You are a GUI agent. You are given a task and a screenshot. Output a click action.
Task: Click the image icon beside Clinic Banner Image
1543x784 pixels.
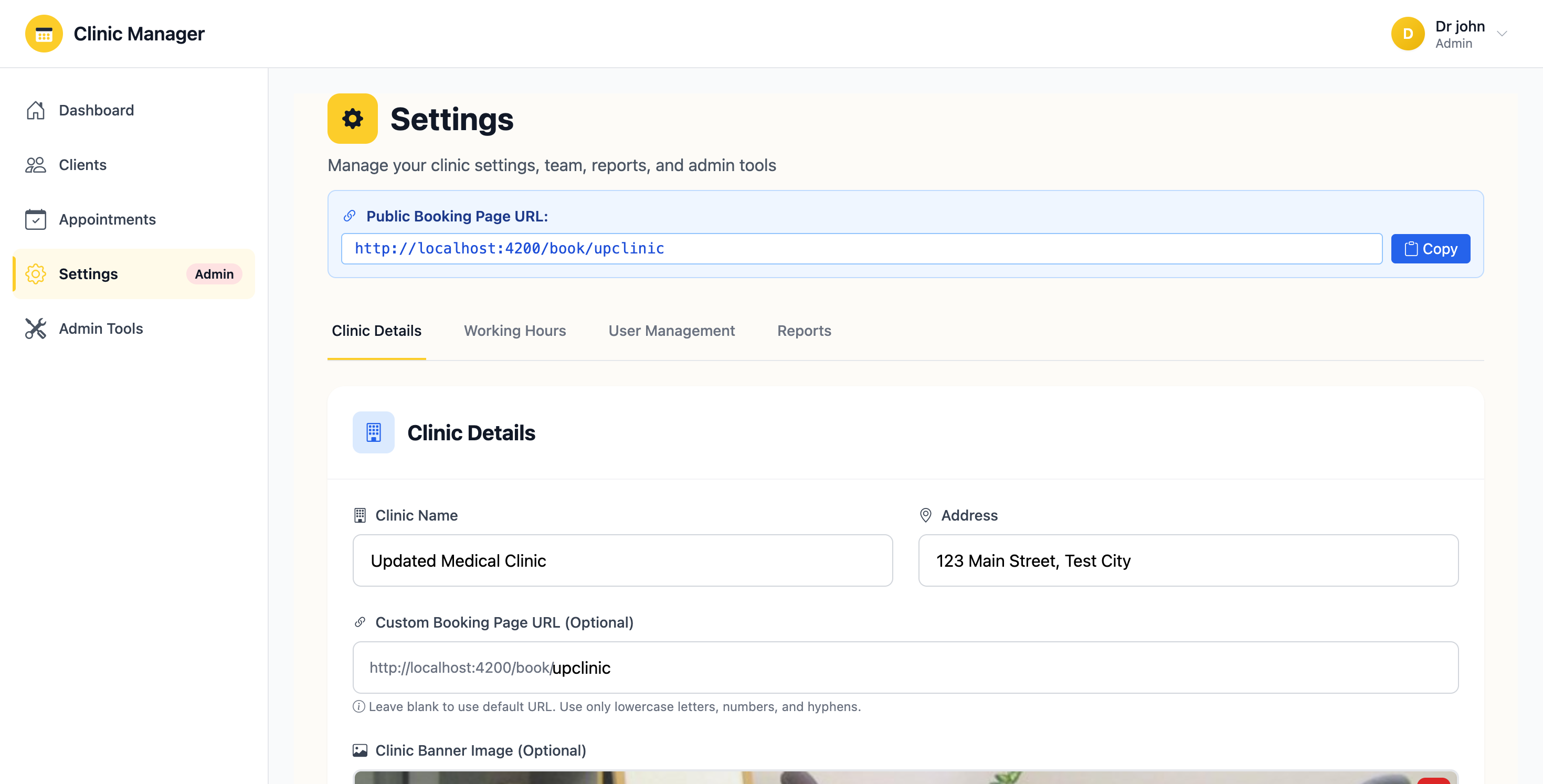click(360, 749)
